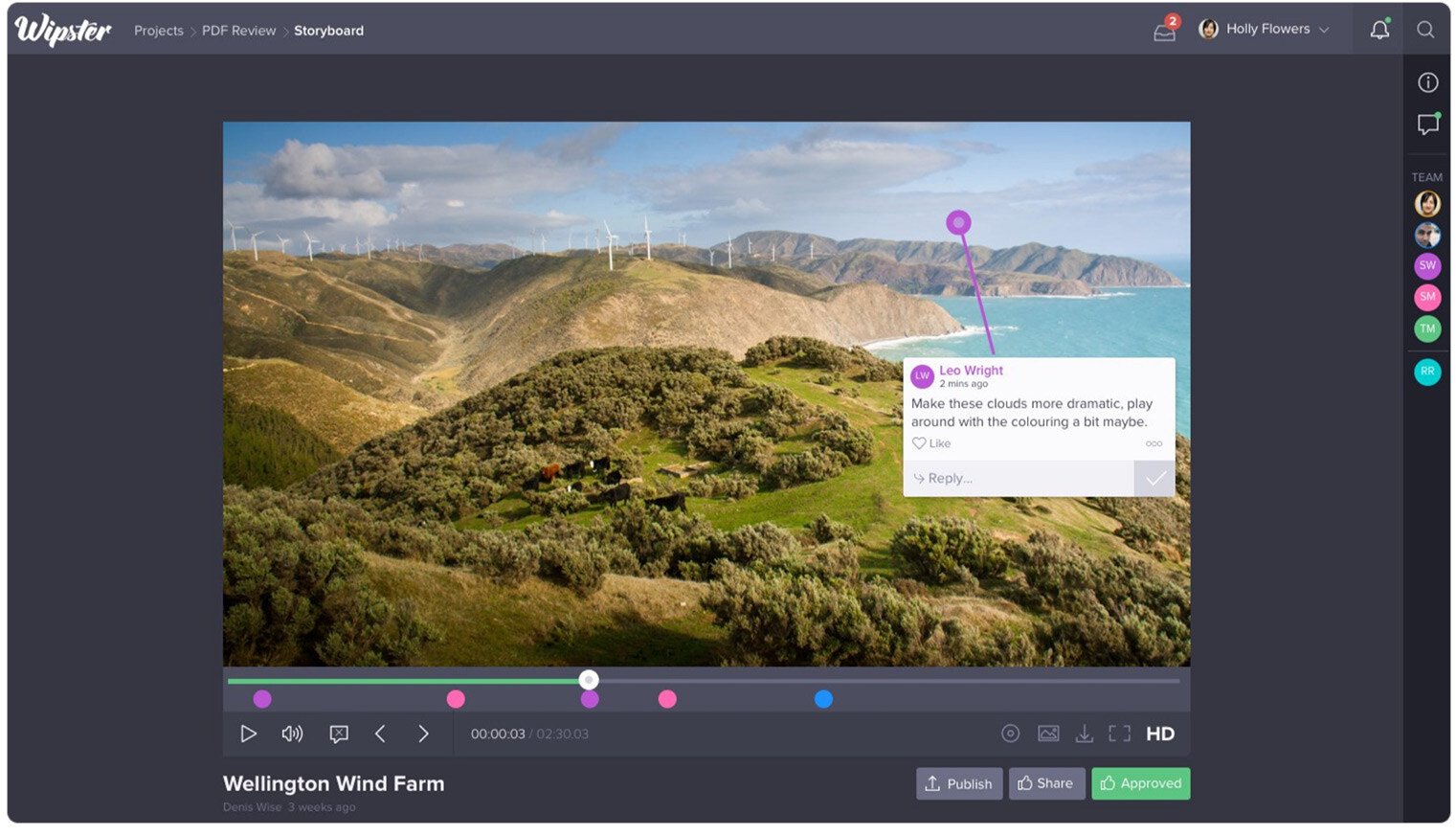This screenshot has width=1456, height=836.
Task: Navigate to Projects in the breadcrumb
Action: click(158, 30)
